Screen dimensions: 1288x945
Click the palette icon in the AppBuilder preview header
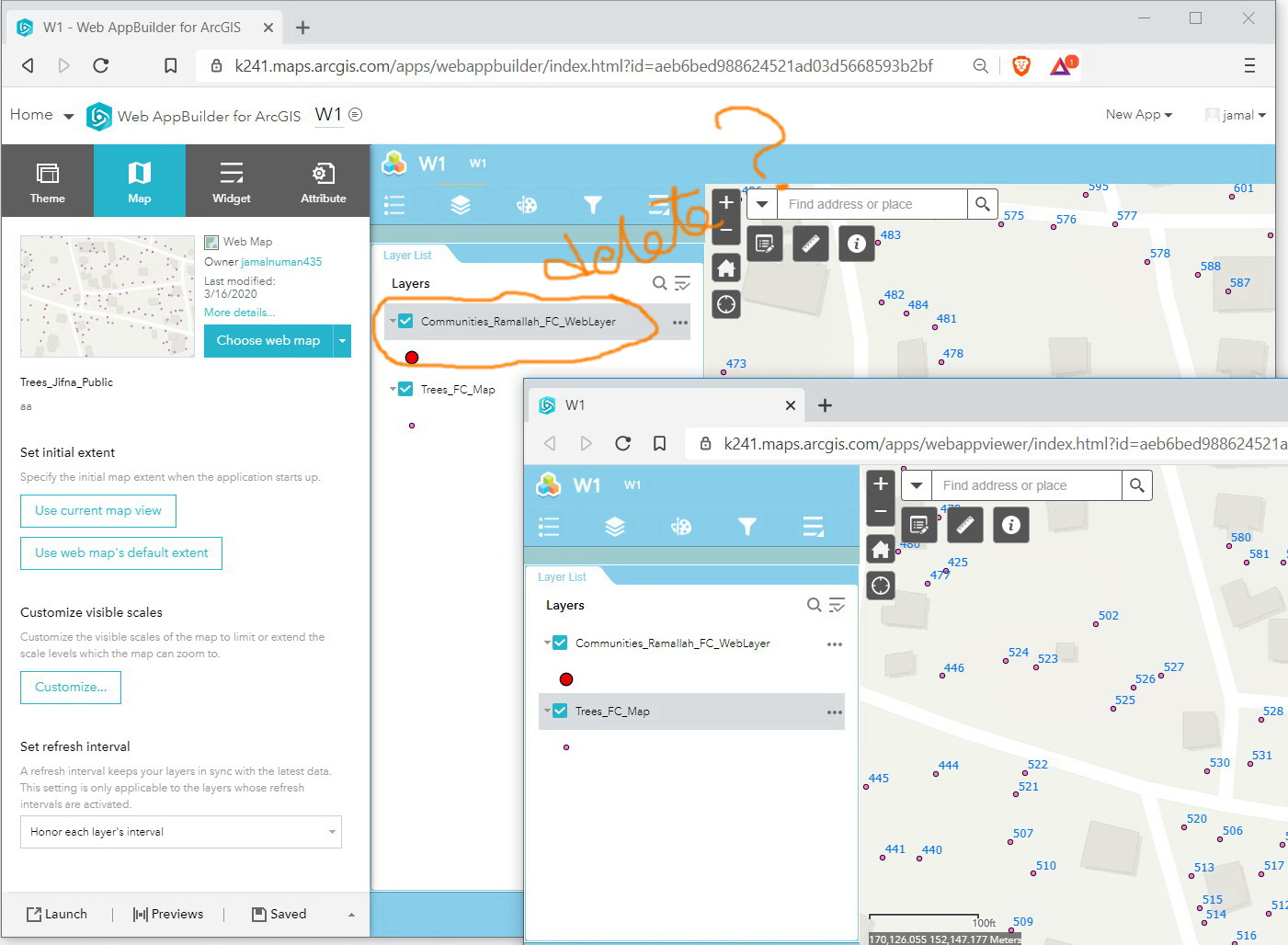[527, 205]
